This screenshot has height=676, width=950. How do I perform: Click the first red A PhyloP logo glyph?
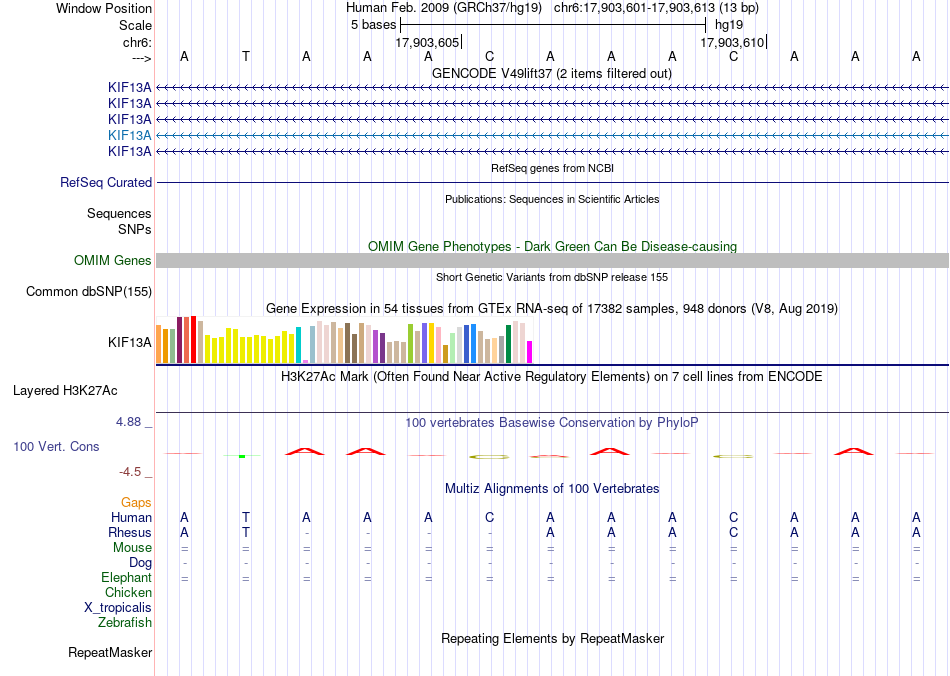305,451
